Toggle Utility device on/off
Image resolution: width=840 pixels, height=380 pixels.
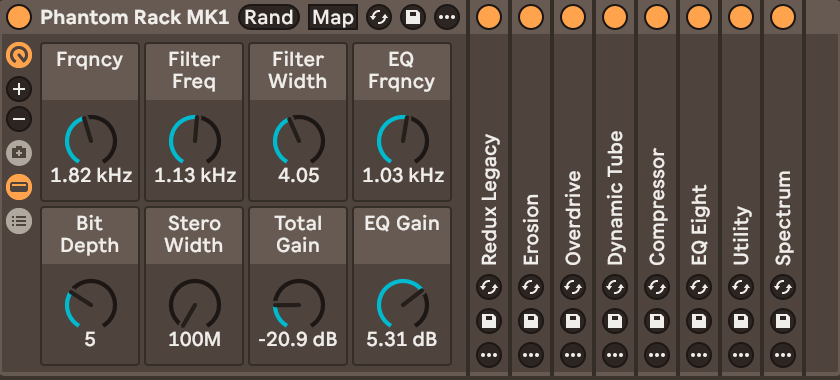click(741, 17)
